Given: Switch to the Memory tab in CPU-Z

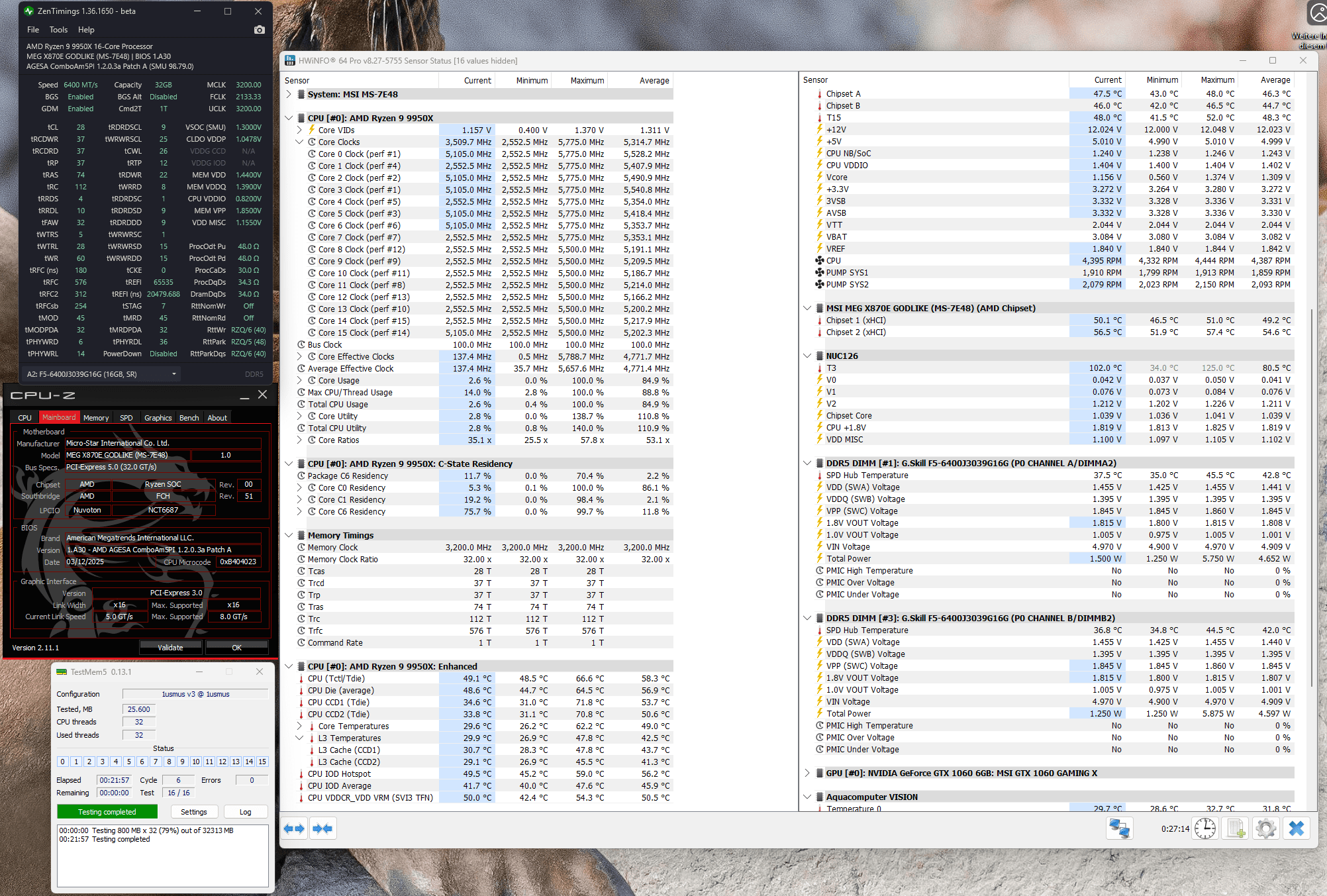Looking at the screenshot, I should pos(96,418).
